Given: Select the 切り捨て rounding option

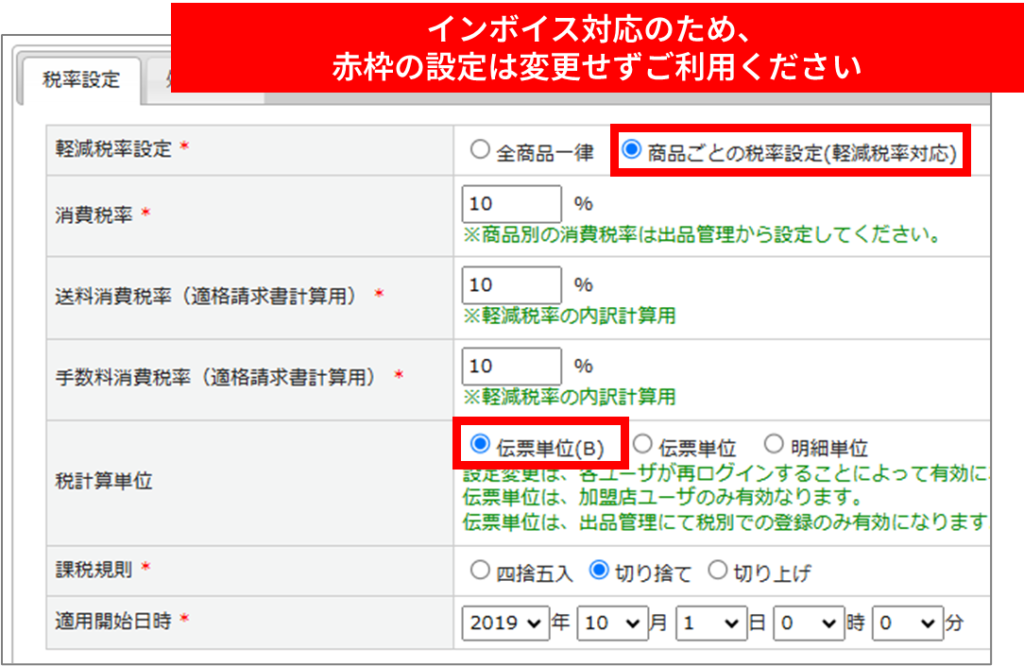Looking at the screenshot, I should (599, 571).
